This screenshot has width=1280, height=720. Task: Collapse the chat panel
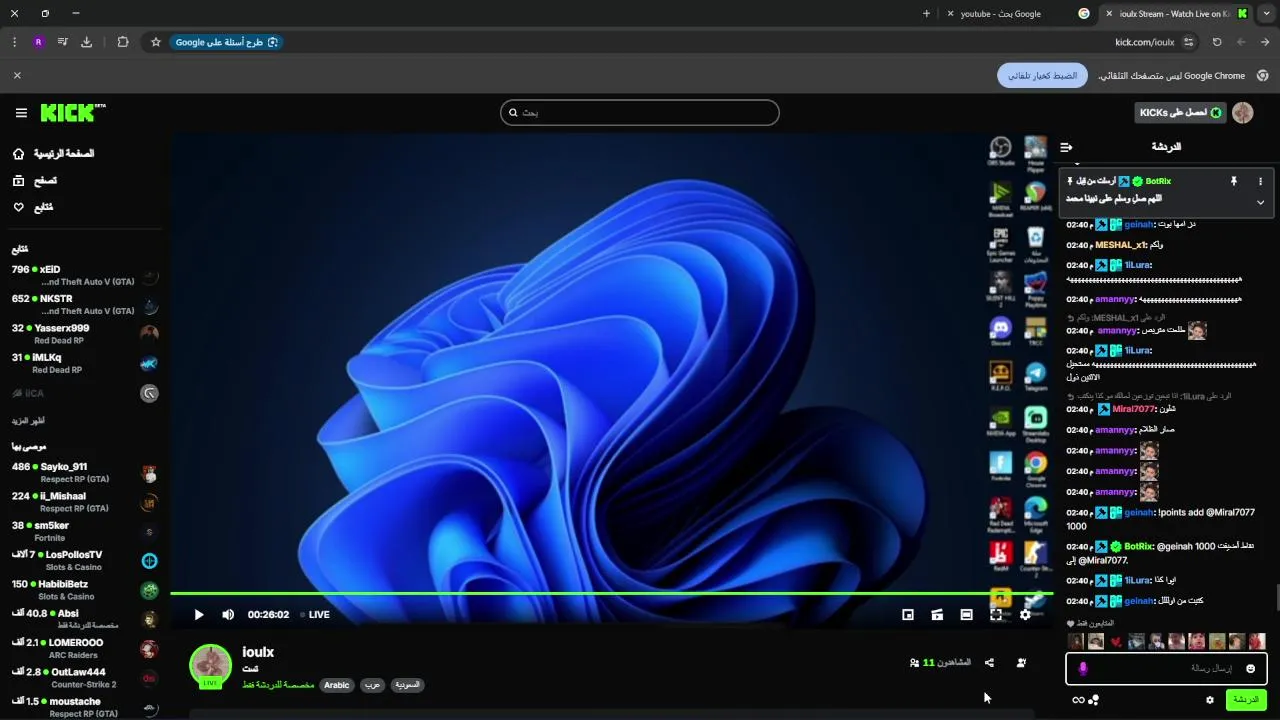tap(1066, 147)
